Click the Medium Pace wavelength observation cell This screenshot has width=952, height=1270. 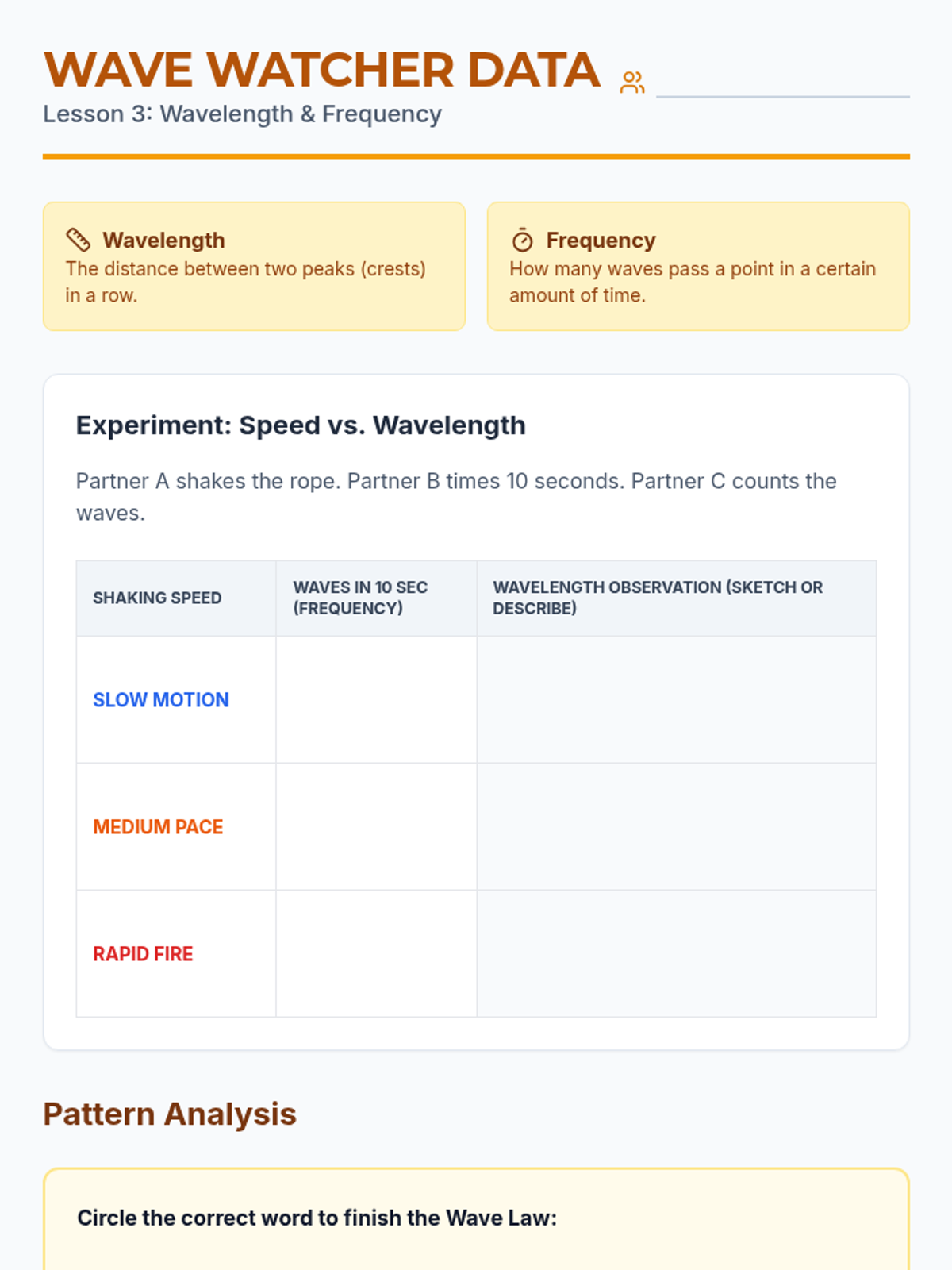click(676, 826)
